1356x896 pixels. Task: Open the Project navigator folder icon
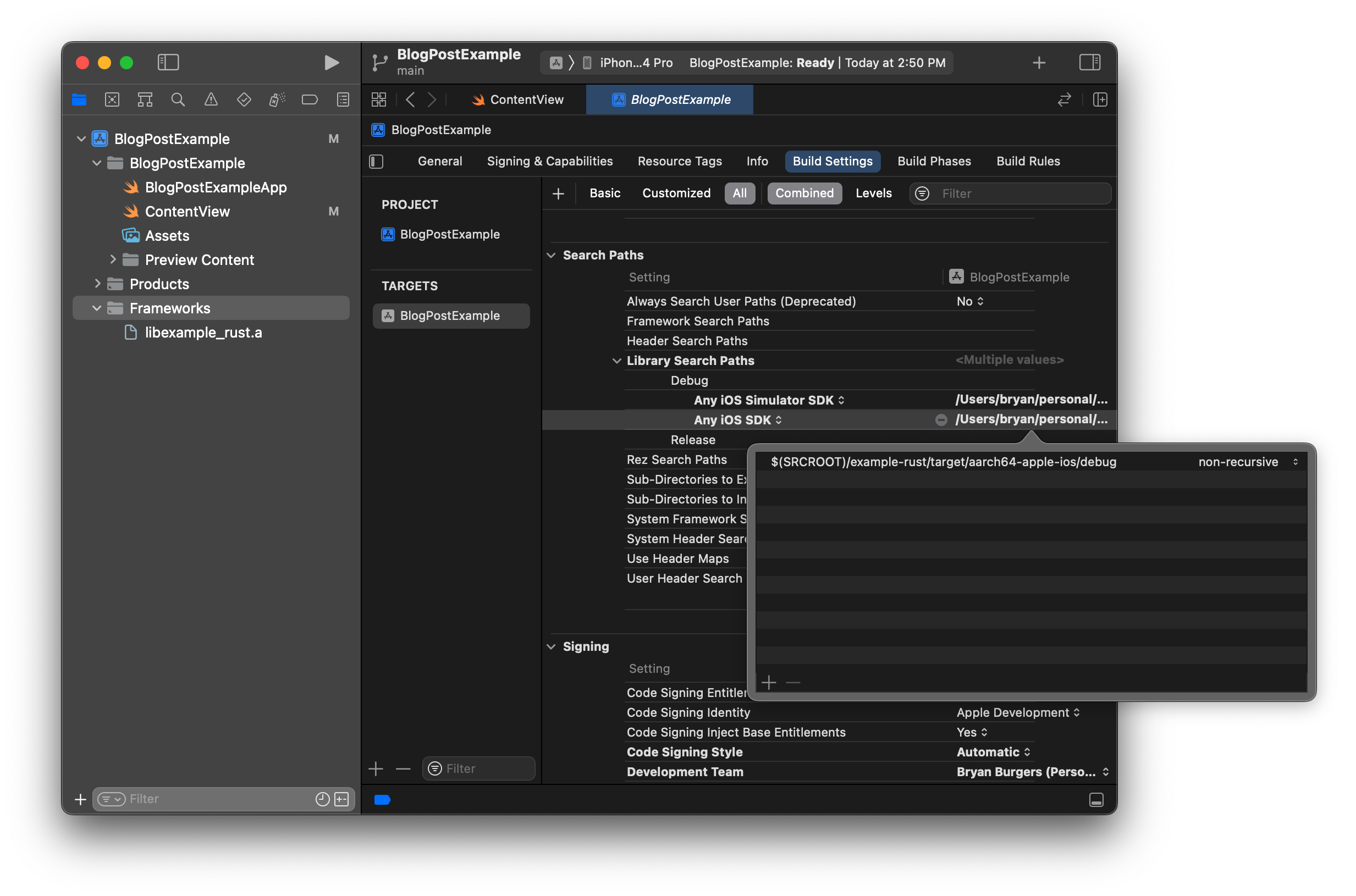pos(80,100)
